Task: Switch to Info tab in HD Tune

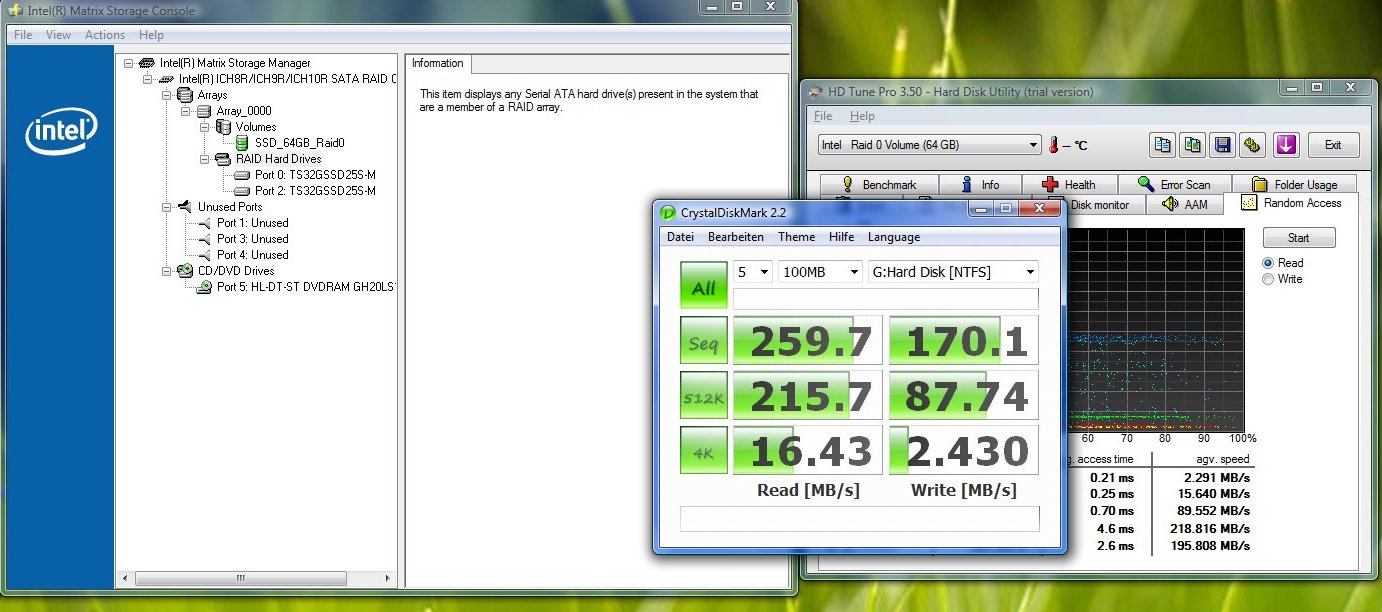Action: (x=981, y=184)
